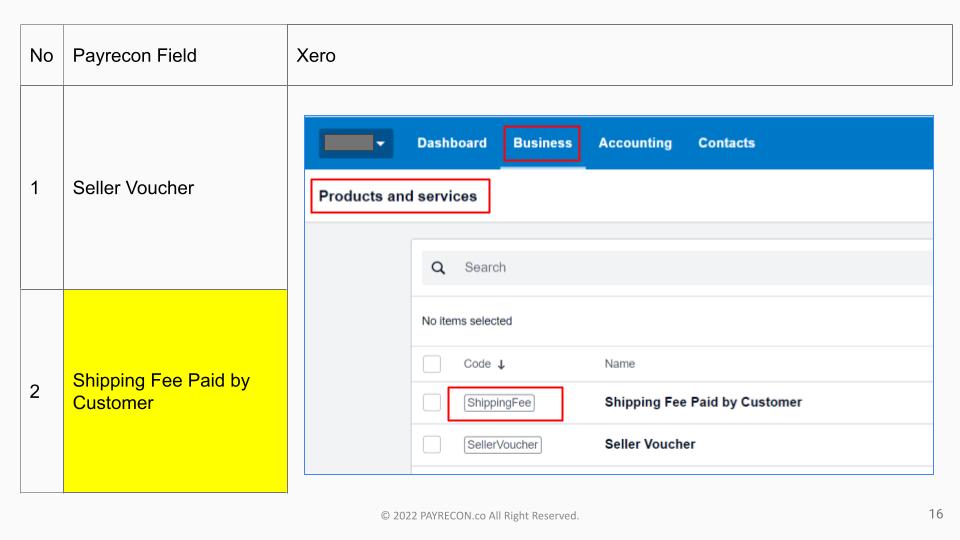This screenshot has height=540, width=960.
Task: Go to the Dashboard tab
Action: point(452,143)
